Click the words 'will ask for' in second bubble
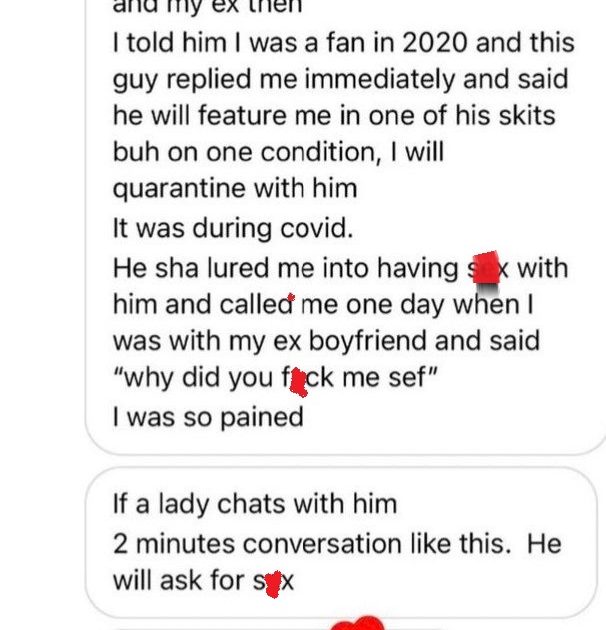The width and height of the screenshot is (606, 630). (179, 581)
